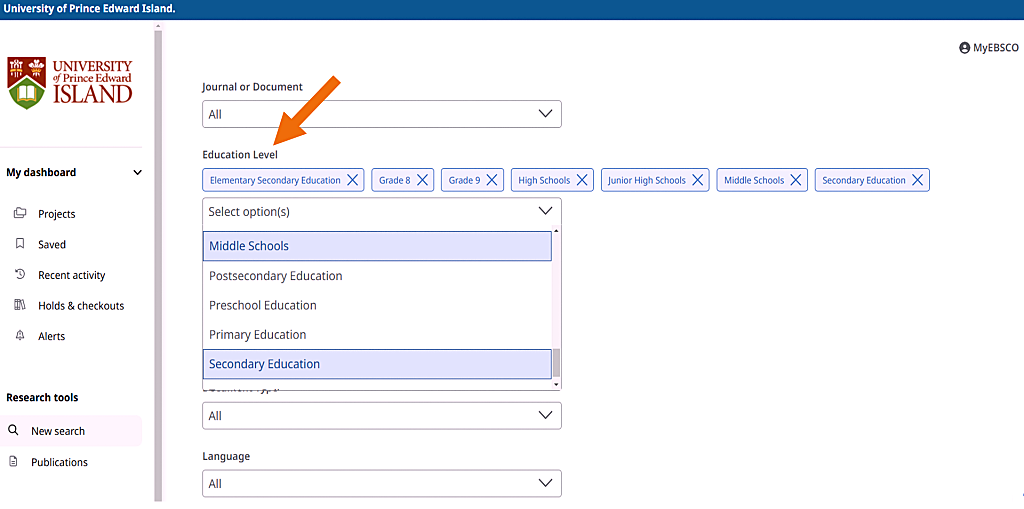Click the Holds & checkouts books icon
Viewport: 1024px width, 509px height.
tap(20, 306)
